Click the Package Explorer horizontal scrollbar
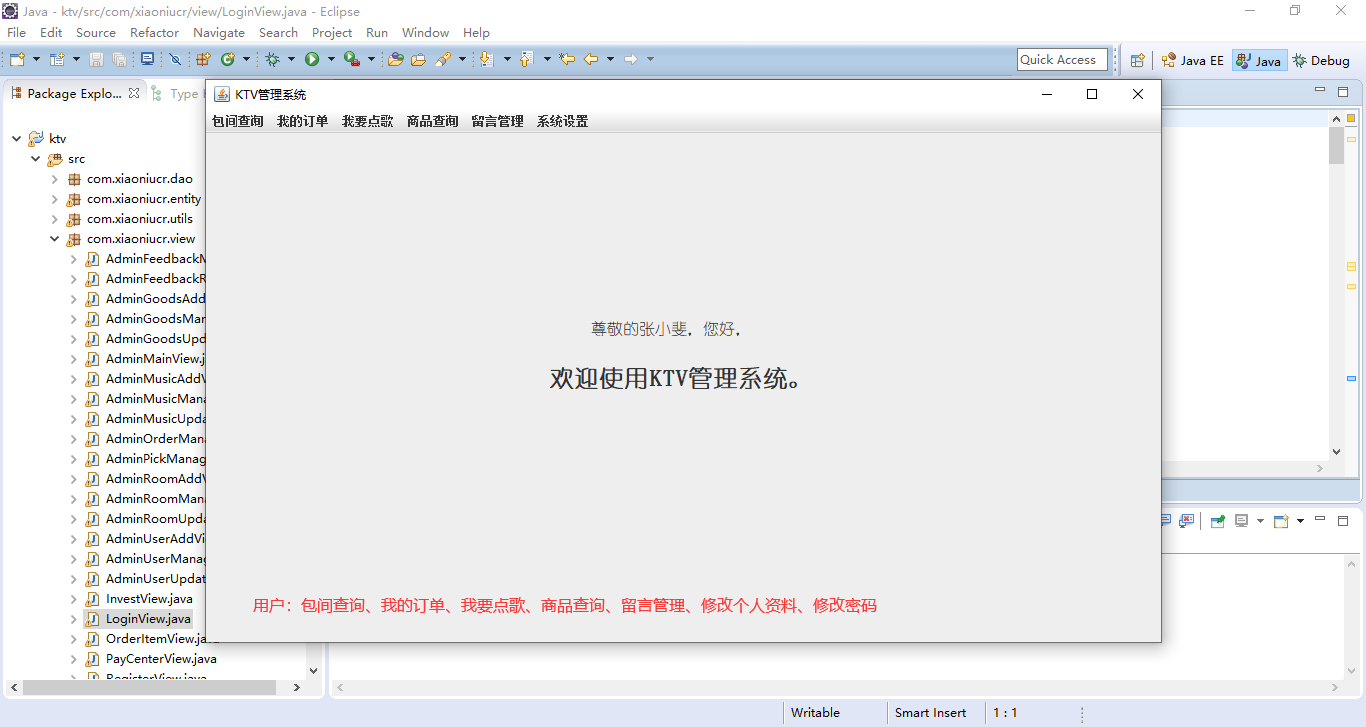Image resolution: width=1366 pixels, height=727 pixels. coord(150,687)
